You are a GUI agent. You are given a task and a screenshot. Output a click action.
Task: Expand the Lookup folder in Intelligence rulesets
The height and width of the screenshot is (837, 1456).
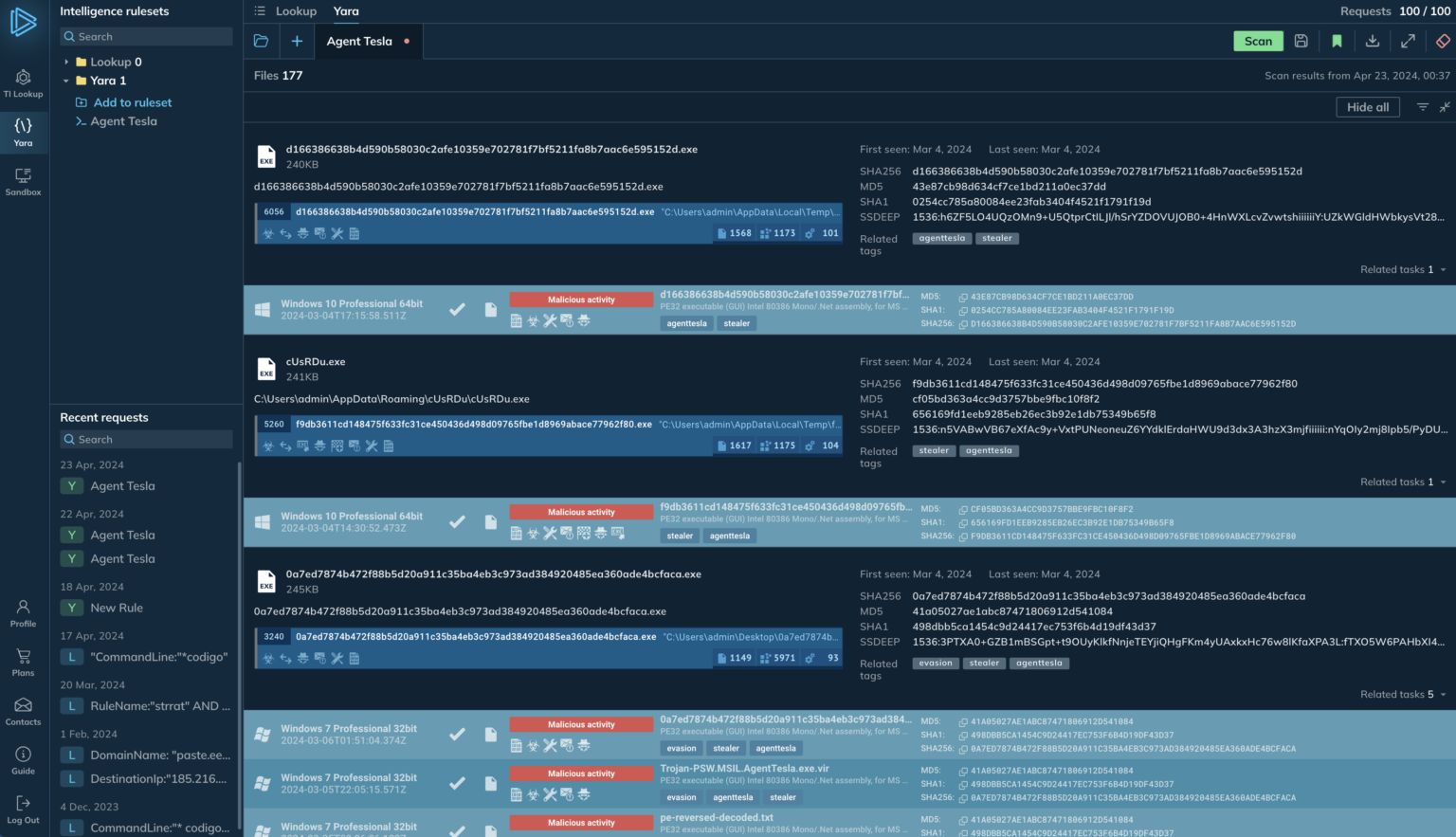click(65, 61)
